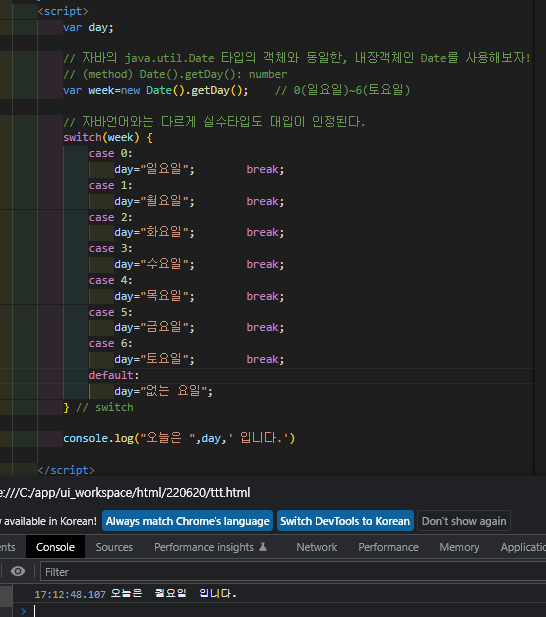Click the day="없는 요일" assignment
546x617 pixels.
[164, 391]
